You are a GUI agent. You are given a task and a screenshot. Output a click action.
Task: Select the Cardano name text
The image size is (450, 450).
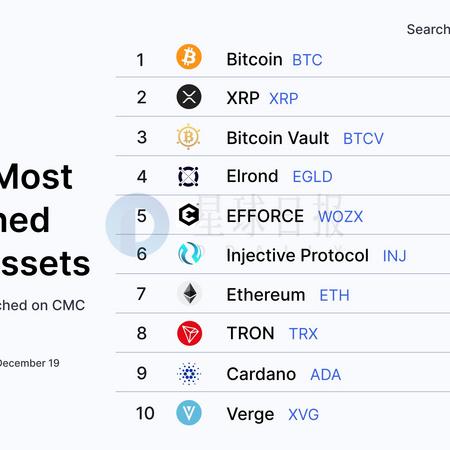(x=261, y=374)
